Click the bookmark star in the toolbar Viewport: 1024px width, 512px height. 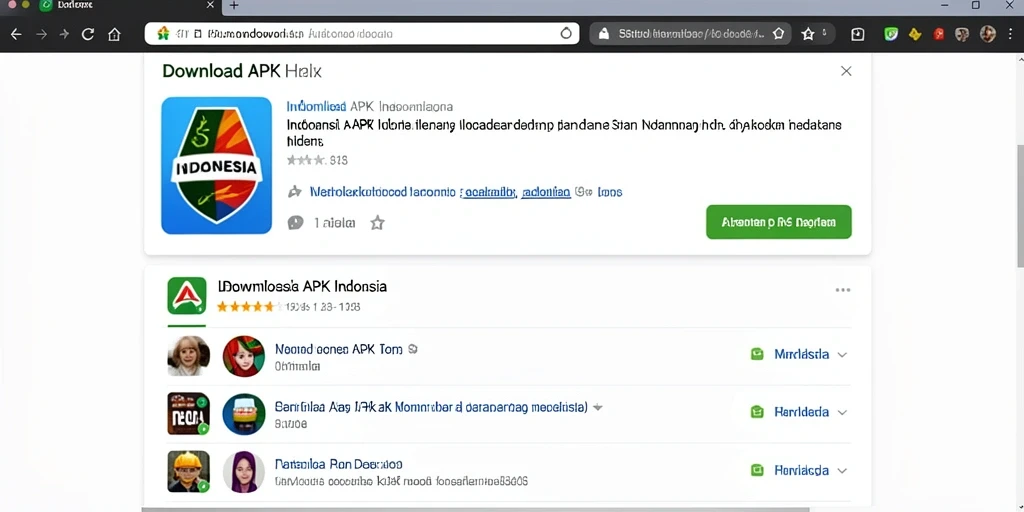pos(808,34)
